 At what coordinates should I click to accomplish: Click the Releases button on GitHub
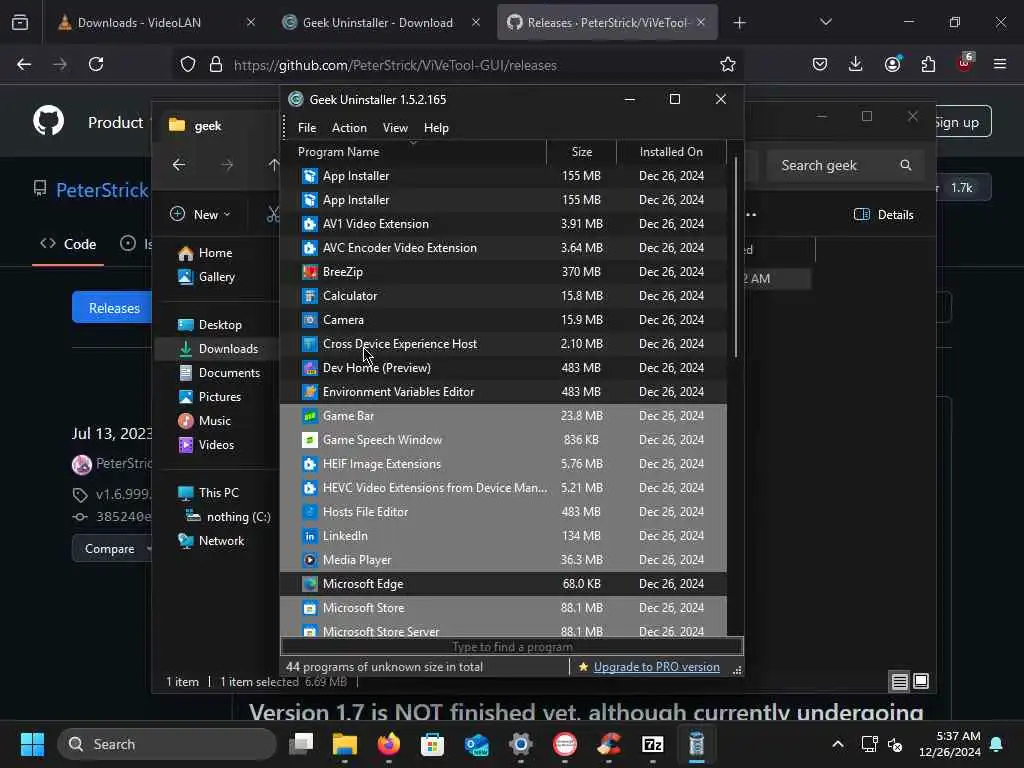coord(114,308)
